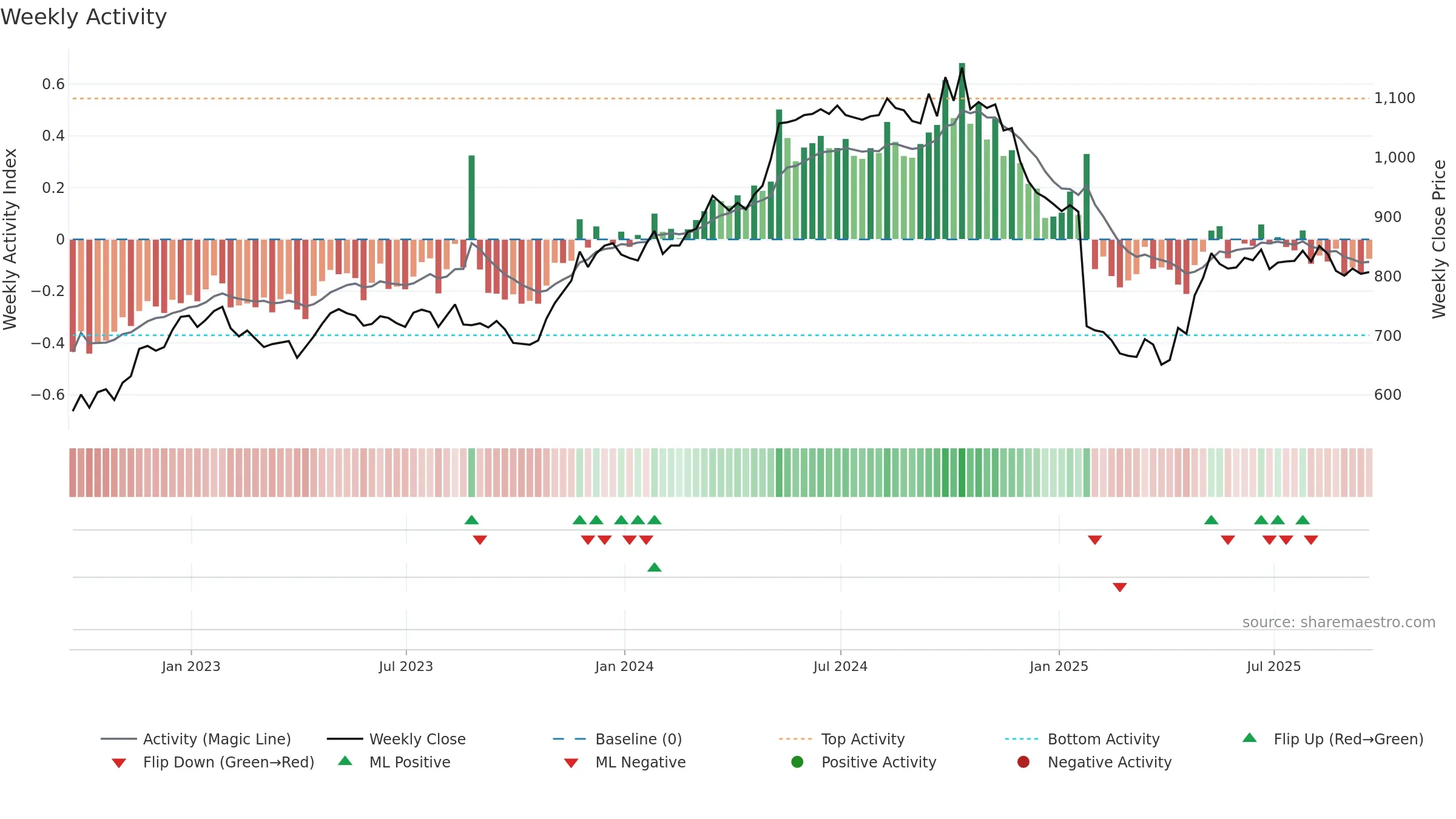Click the 600 price axis label
The width and height of the screenshot is (1456, 819).
tap(1387, 394)
